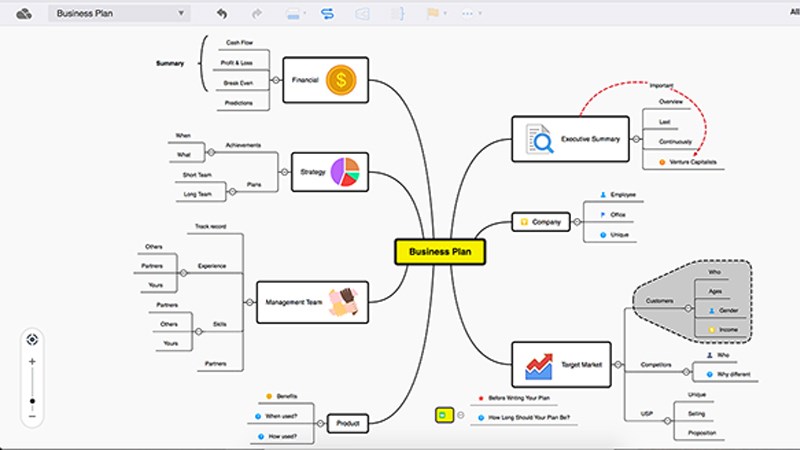Select the small yellow floating topic
Image resolution: width=800 pixels, height=450 pixels.
coord(444,415)
